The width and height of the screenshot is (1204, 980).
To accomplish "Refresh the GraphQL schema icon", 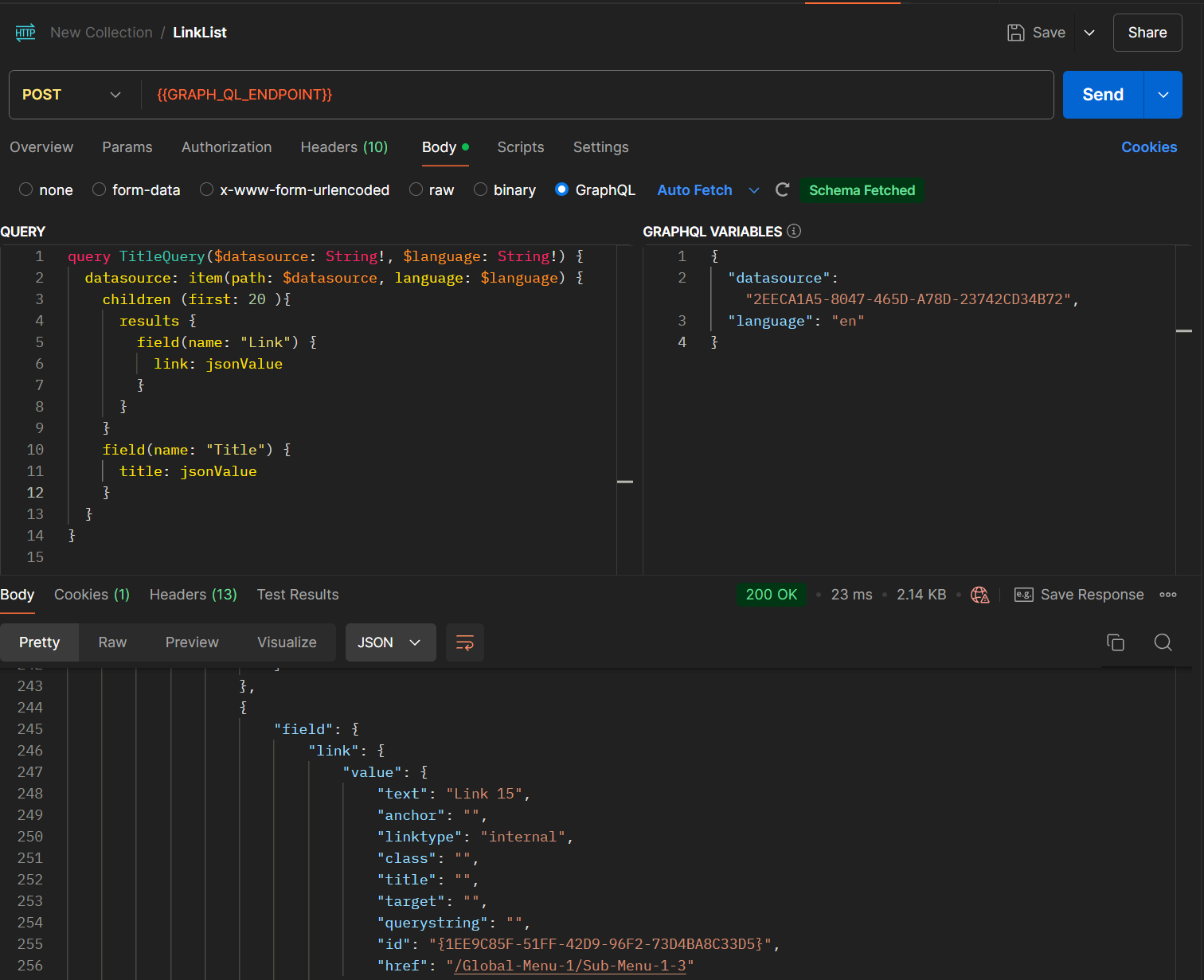I will pyautogui.click(x=782, y=189).
